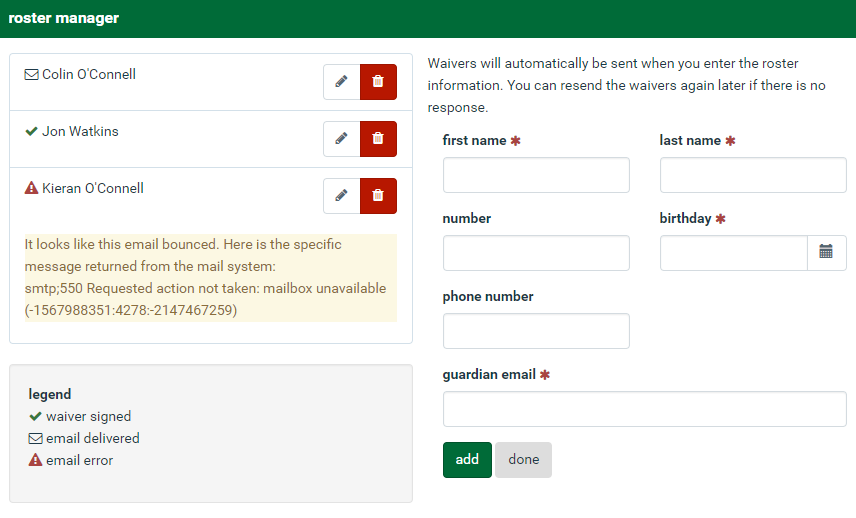Click the birthday label
856x518 pixels.
[x=685, y=218]
